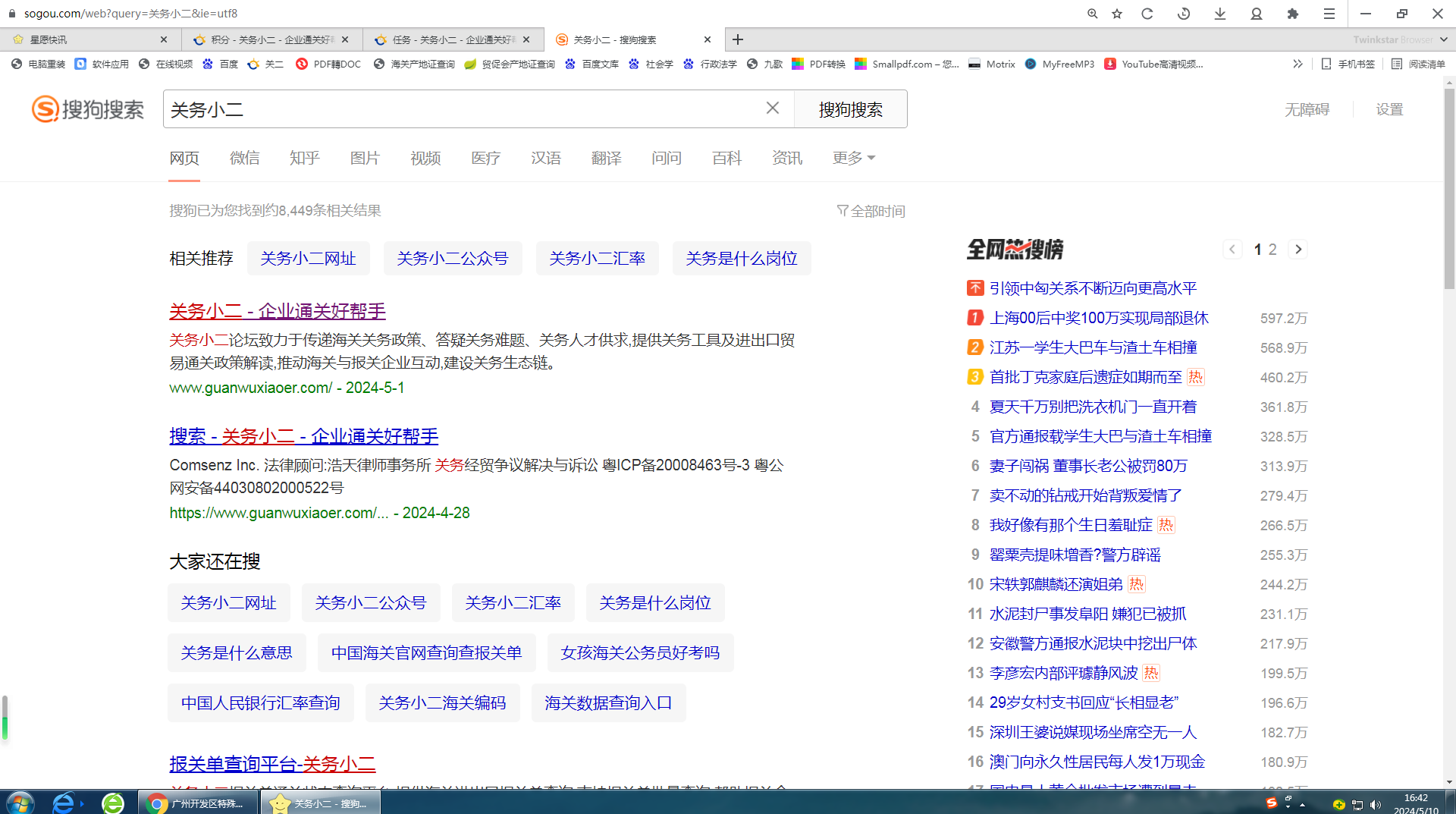Viewport: 1456px width, 814px height.
Task: Expand the 更多 search category dropdown
Action: (x=853, y=158)
